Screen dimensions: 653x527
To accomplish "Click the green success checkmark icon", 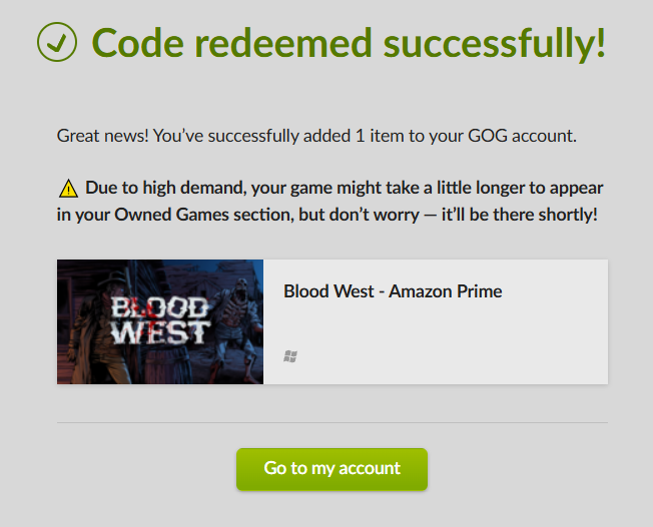I will (57, 42).
